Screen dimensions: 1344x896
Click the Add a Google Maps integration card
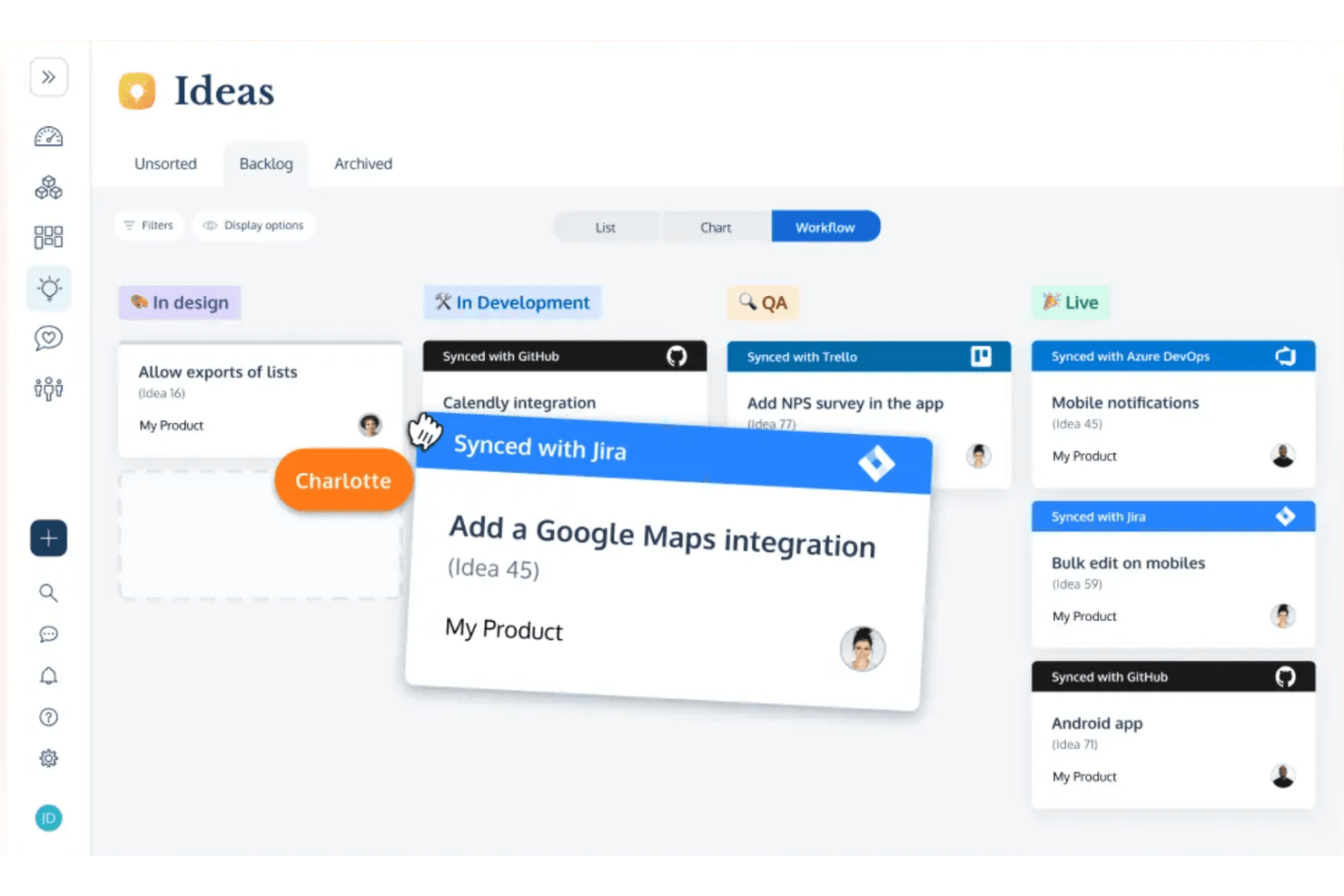(x=668, y=562)
